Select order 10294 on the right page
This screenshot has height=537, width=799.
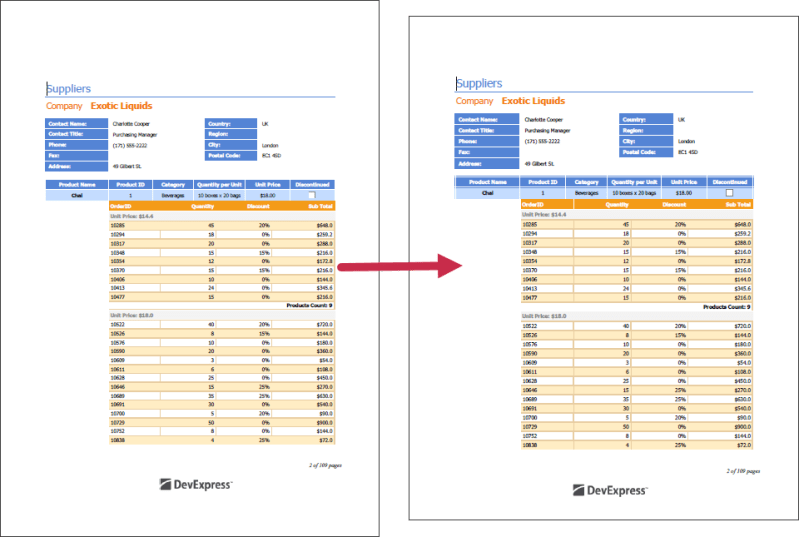[530, 234]
